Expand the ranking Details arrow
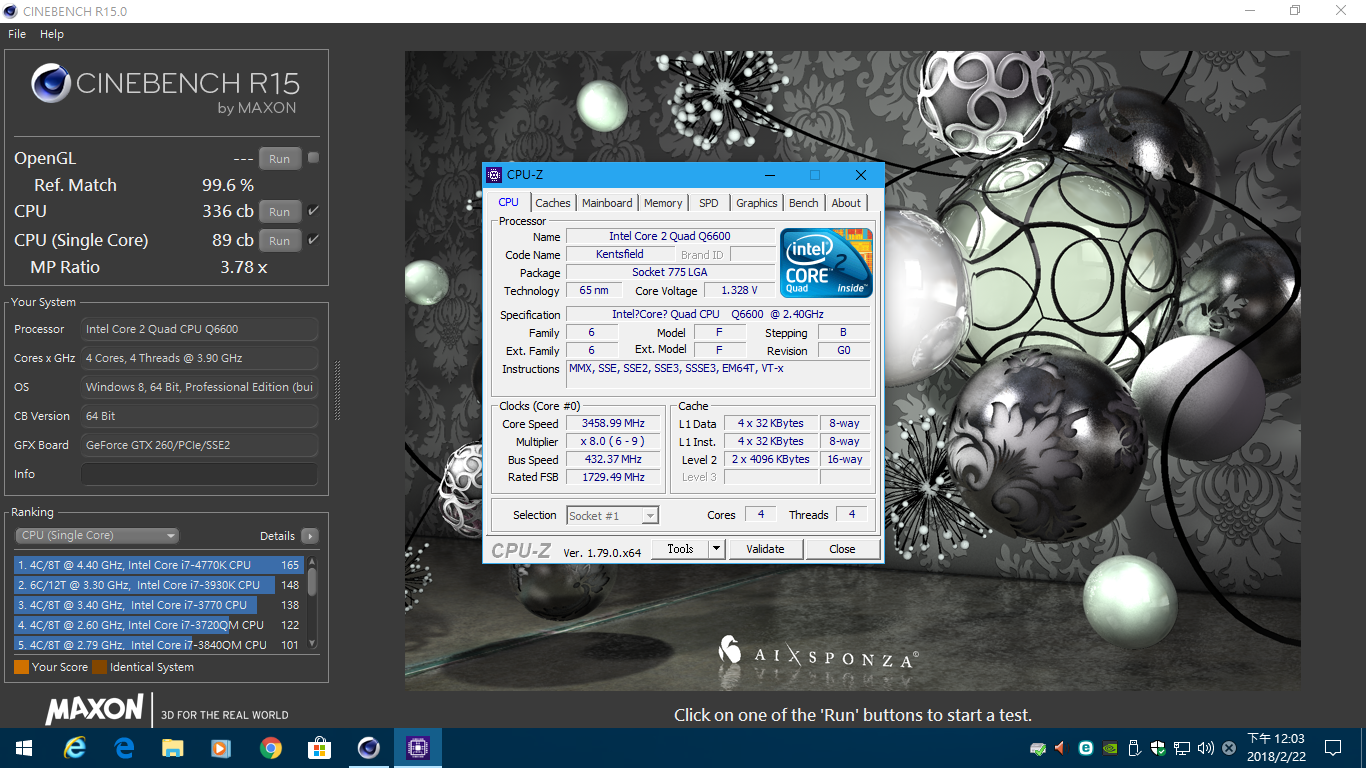This screenshot has height=768, width=1366. point(310,535)
